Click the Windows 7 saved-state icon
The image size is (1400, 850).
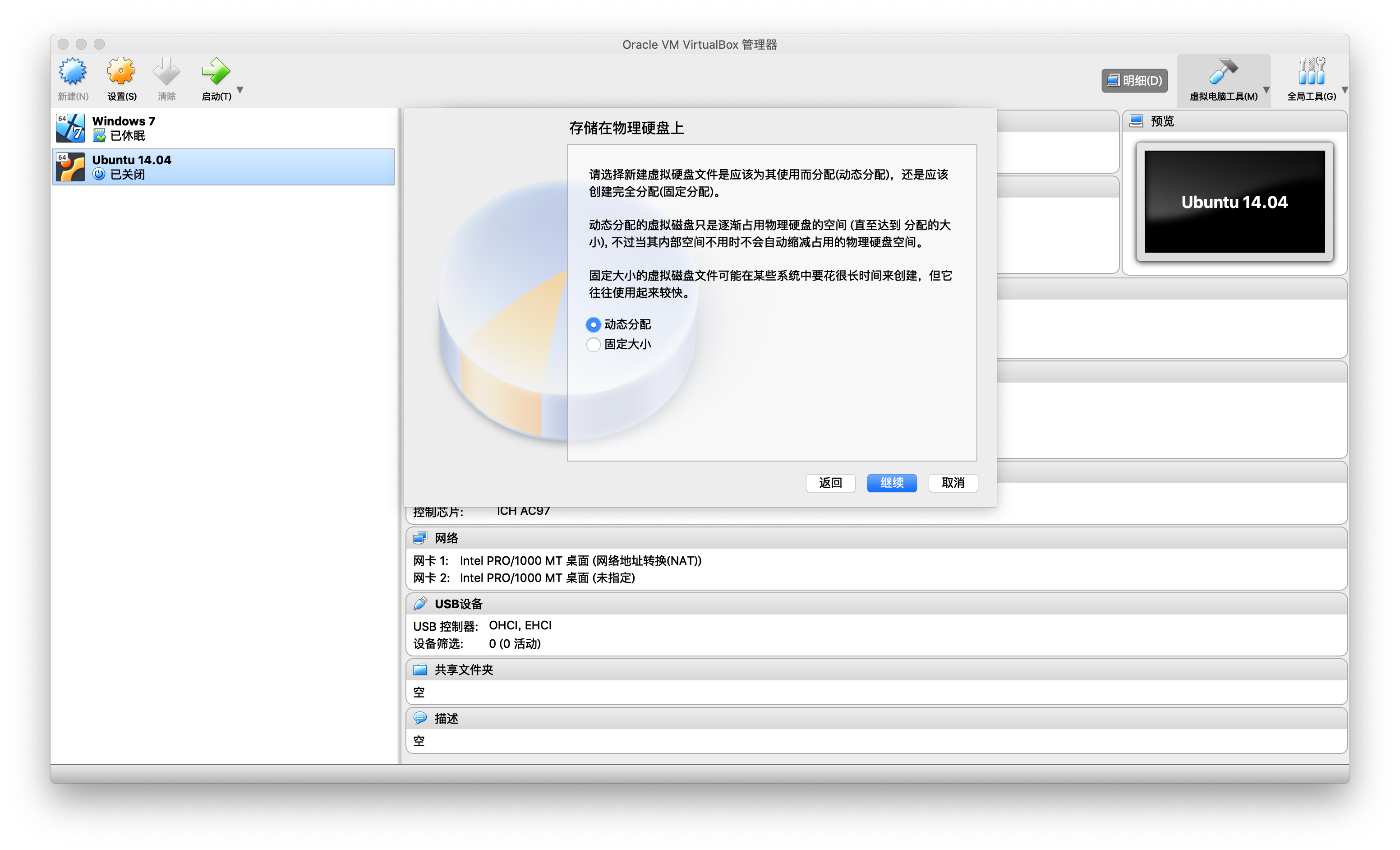tap(99, 136)
